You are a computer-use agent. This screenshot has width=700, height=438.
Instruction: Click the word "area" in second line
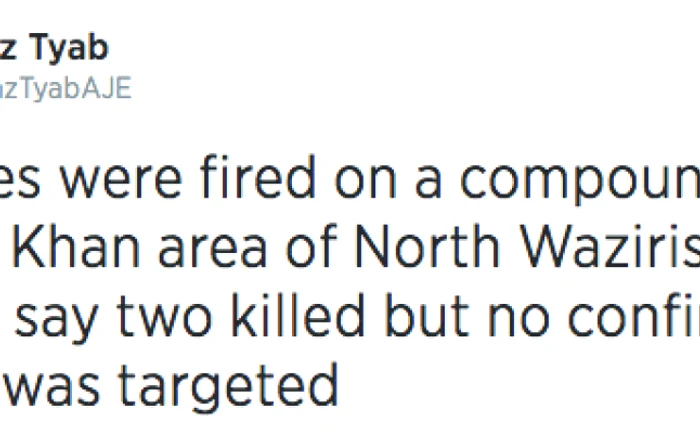click(x=212, y=251)
